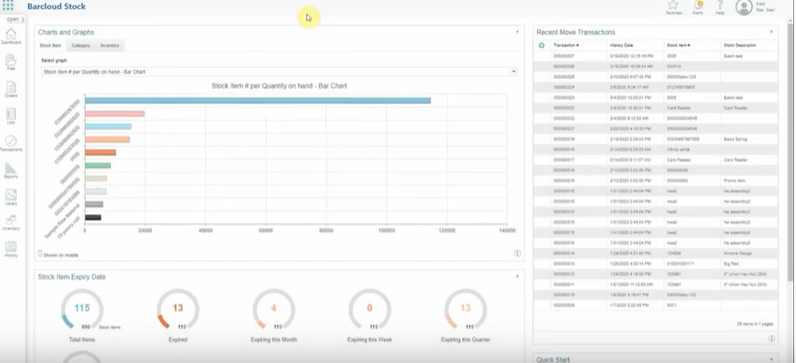Collapse the Charts and Graphs panel
796x363 pixels.
point(517,32)
